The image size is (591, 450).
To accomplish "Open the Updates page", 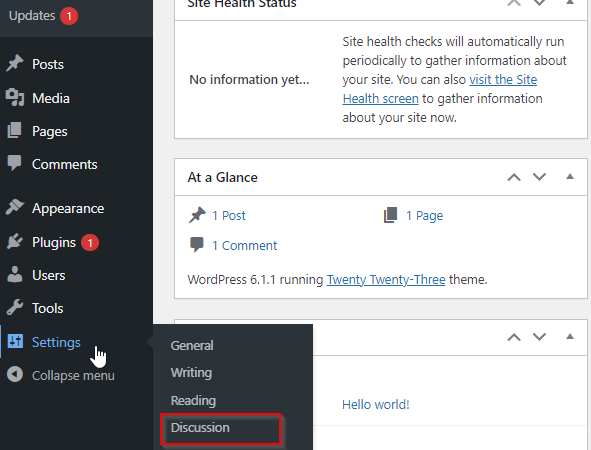I will pyautogui.click(x=32, y=16).
